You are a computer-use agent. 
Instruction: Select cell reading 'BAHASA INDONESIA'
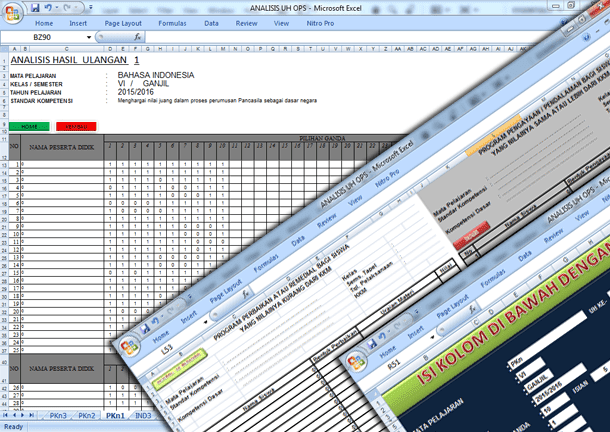156,75
